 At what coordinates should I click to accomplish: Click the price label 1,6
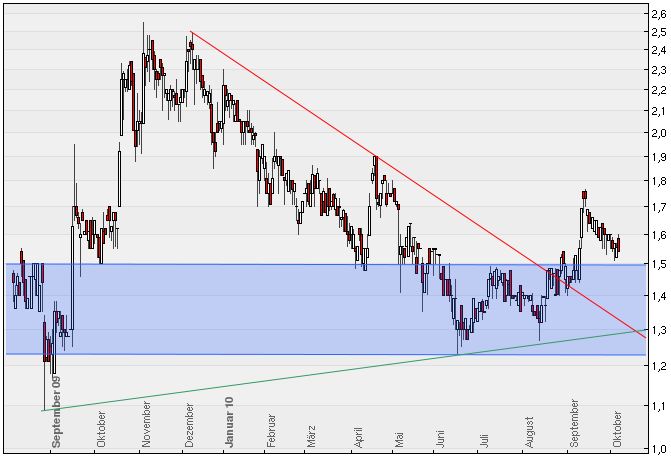(659, 235)
